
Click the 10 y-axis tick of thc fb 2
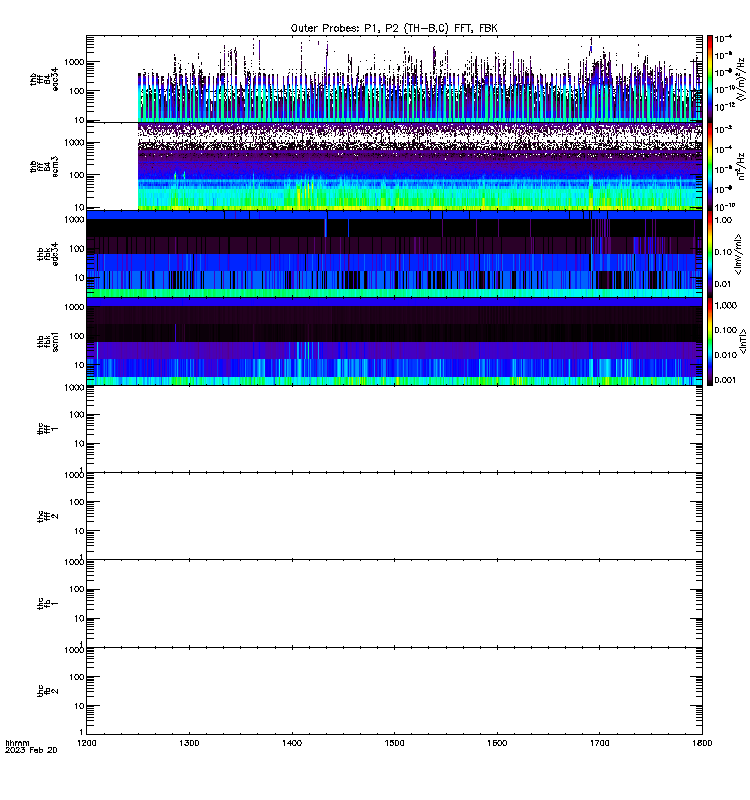[79, 706]
